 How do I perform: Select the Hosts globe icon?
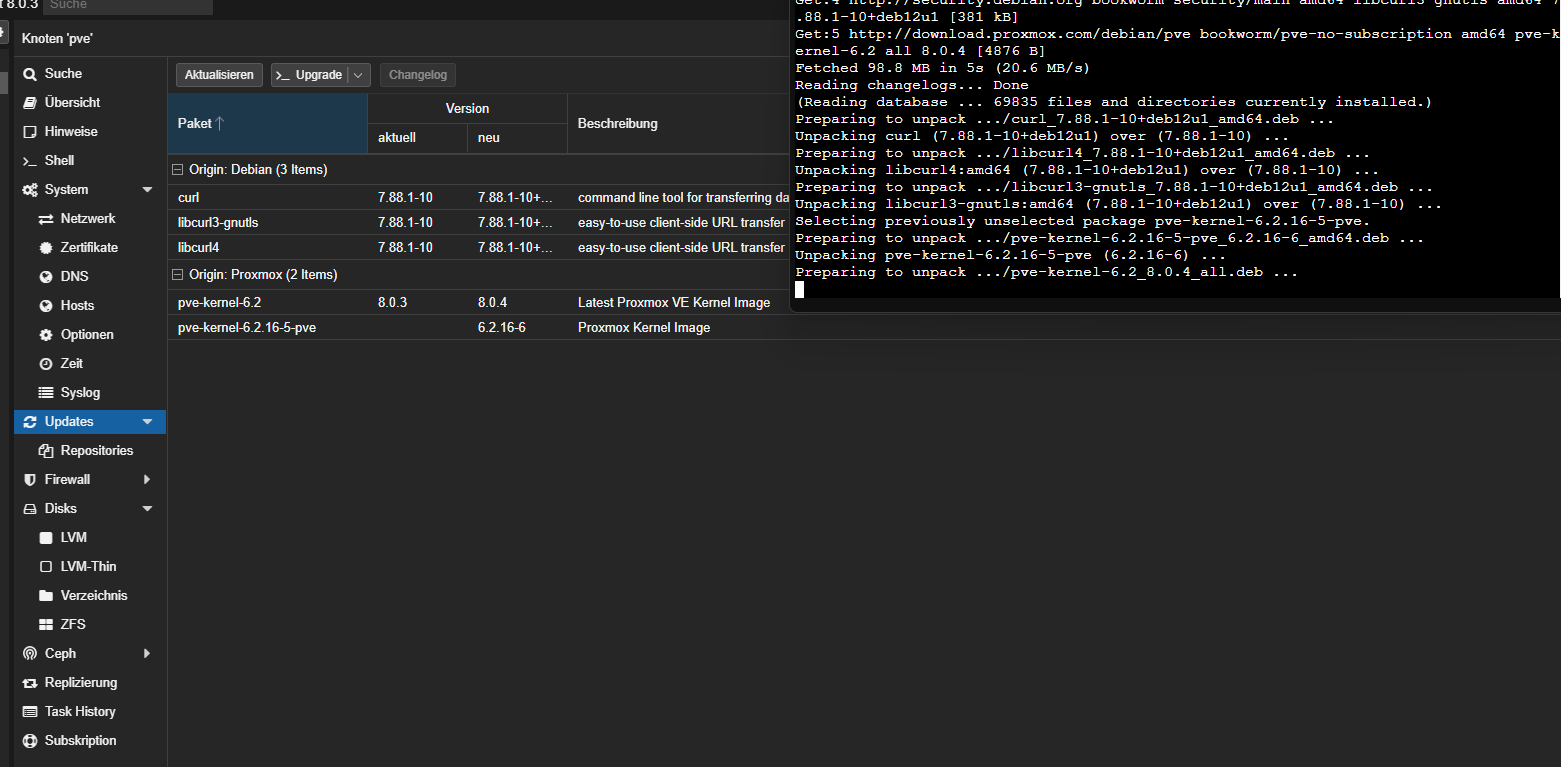pyautogui.click(x=46, y=305)
